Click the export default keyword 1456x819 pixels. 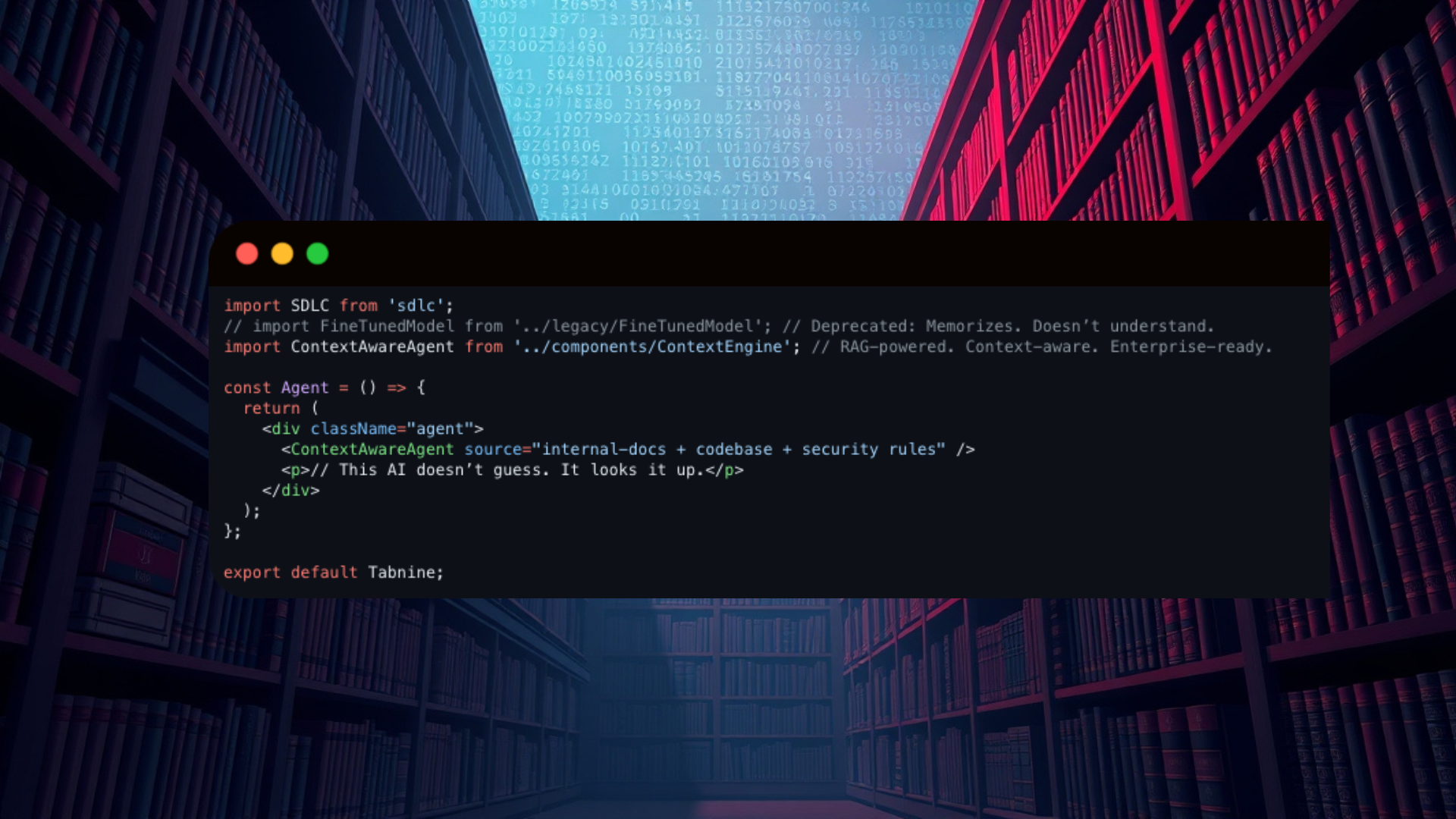(x=290, y=573)
